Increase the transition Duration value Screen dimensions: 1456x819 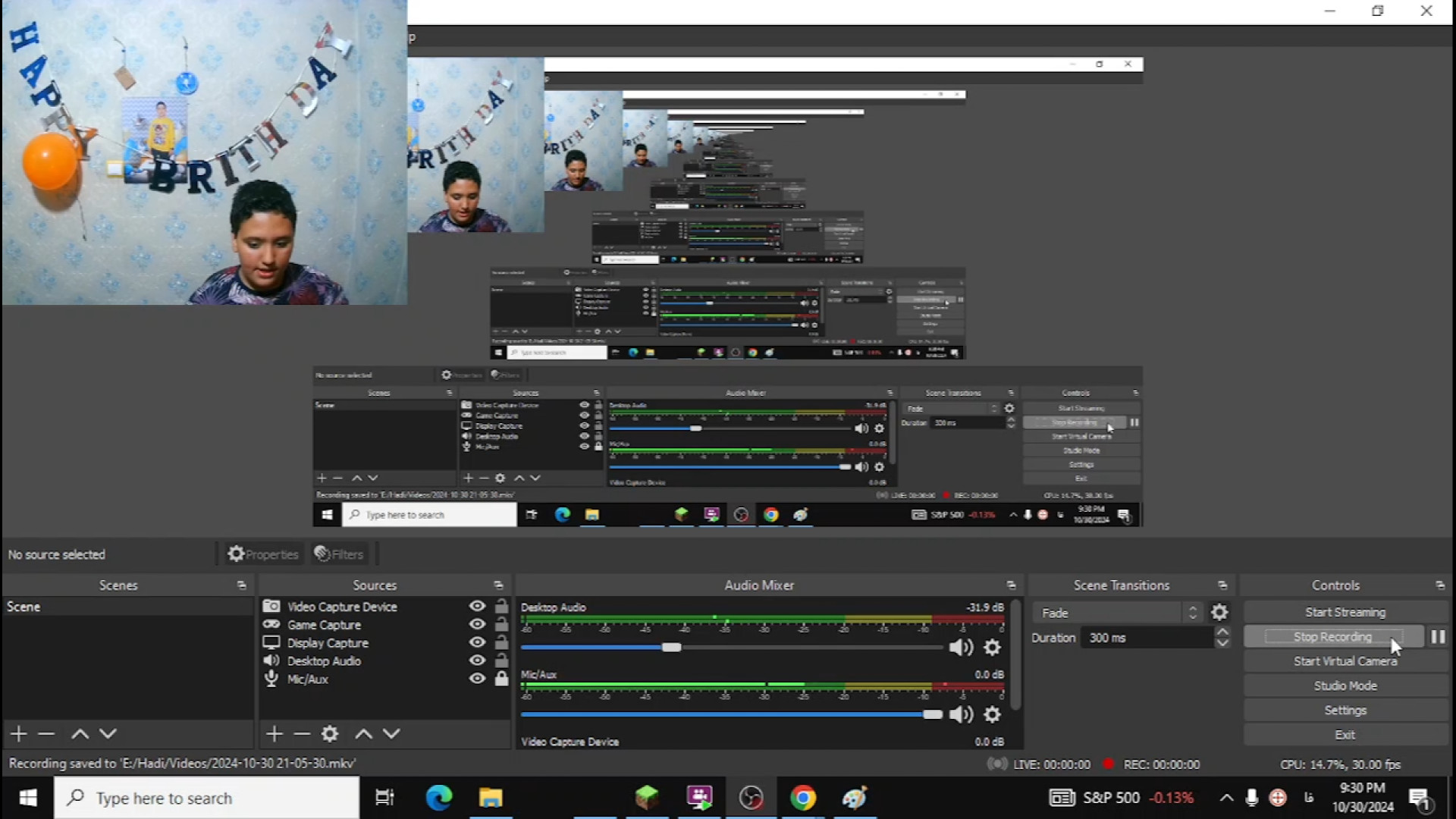click(1222, 632)
